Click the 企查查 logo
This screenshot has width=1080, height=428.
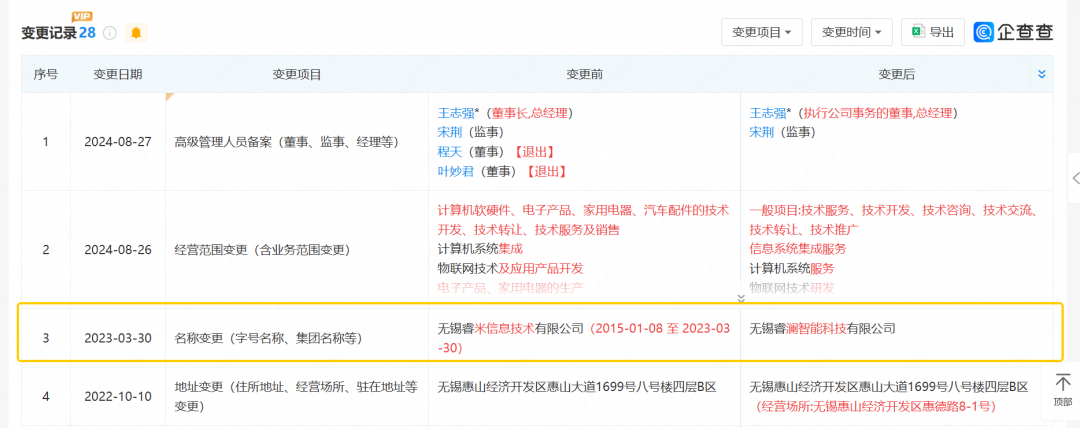point(1012,32)
